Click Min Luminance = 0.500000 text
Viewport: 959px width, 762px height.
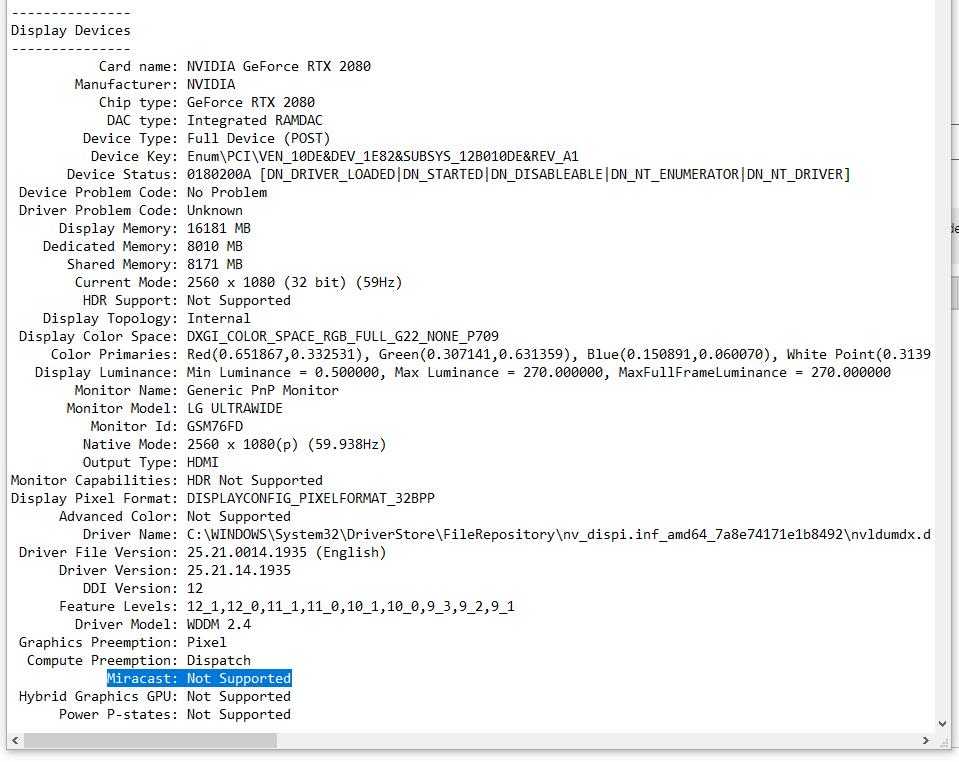[283, 372]
